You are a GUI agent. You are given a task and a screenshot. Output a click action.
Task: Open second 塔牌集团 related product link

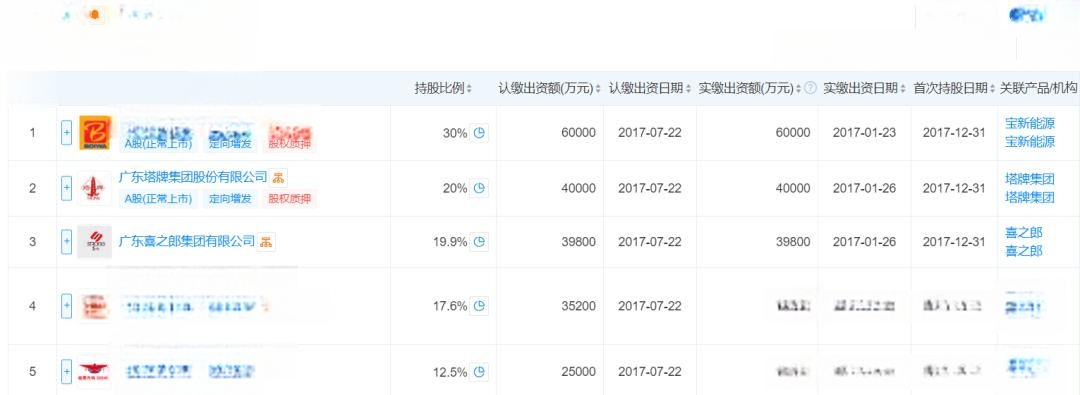coord(1030,198)
